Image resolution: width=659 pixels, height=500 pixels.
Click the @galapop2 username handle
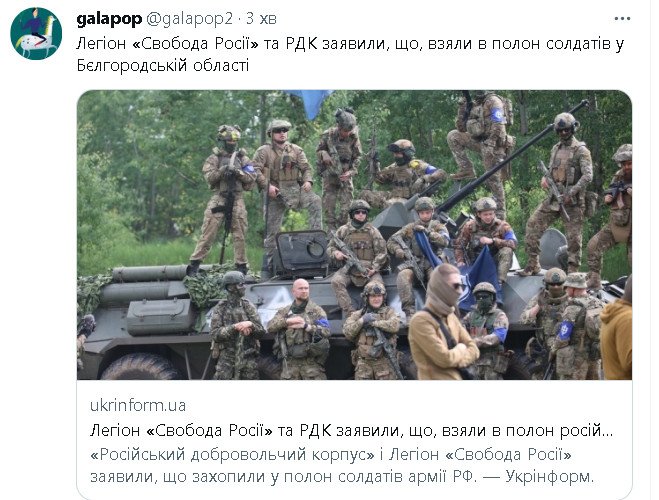[189, 19]
